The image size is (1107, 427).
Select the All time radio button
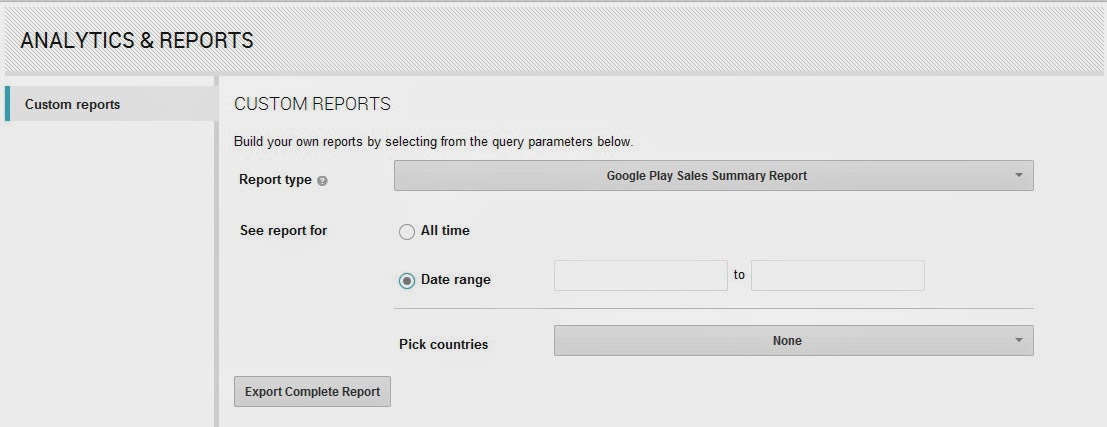coord(407,232)
